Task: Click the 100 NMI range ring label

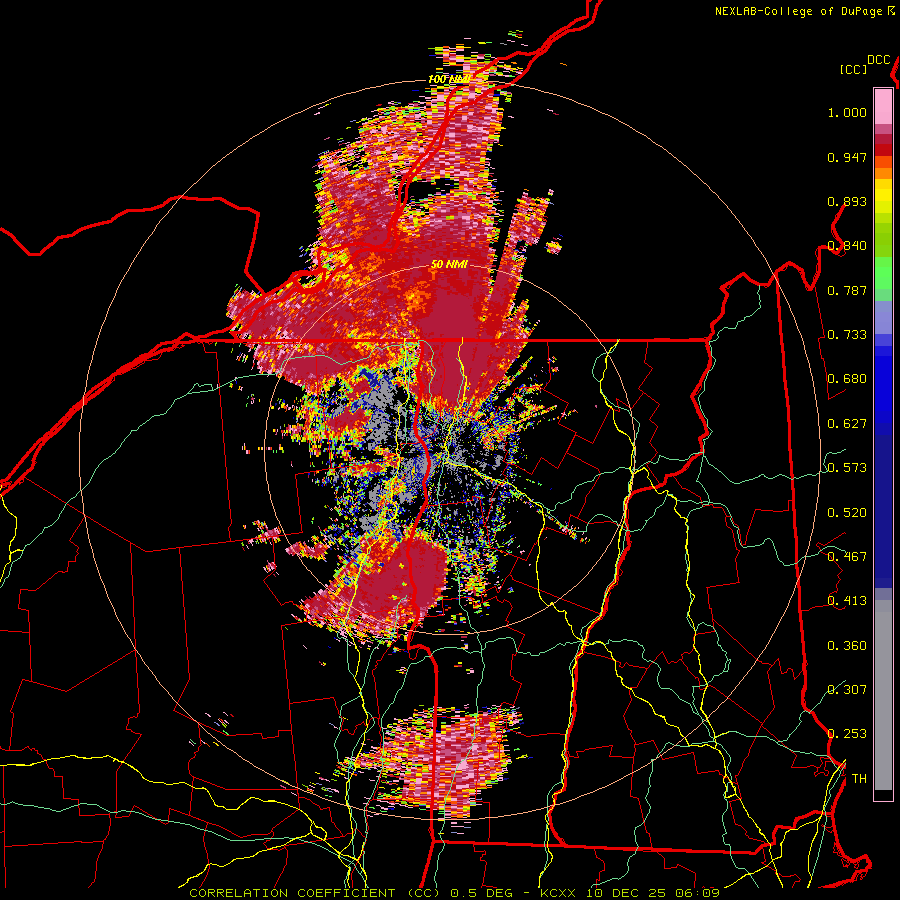Action: tap(449, 79)
